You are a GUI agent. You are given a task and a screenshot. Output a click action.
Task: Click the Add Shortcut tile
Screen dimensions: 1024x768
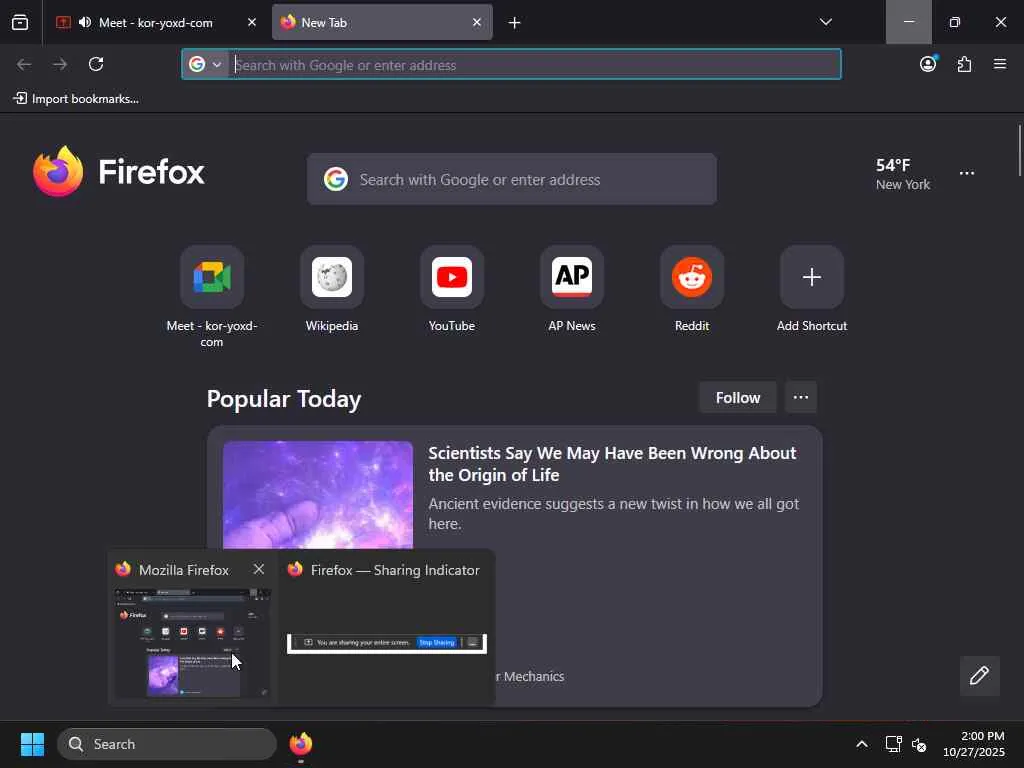click(x=812, y=289)
